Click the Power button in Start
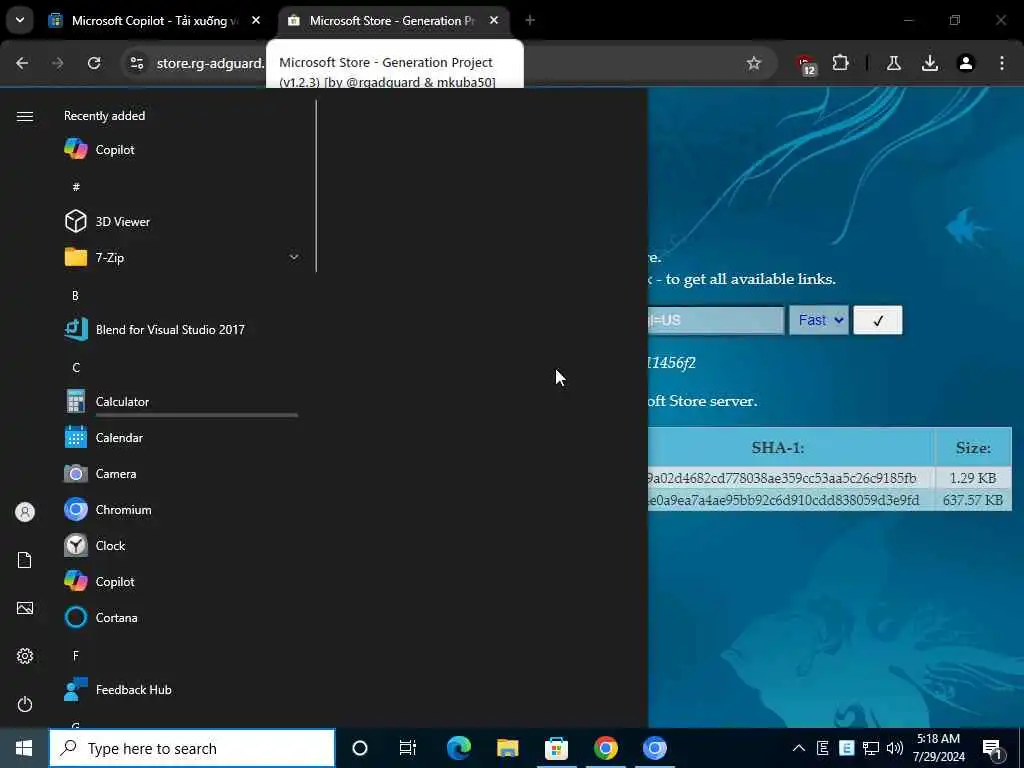The image size is (1024, 768). (25, 704)
